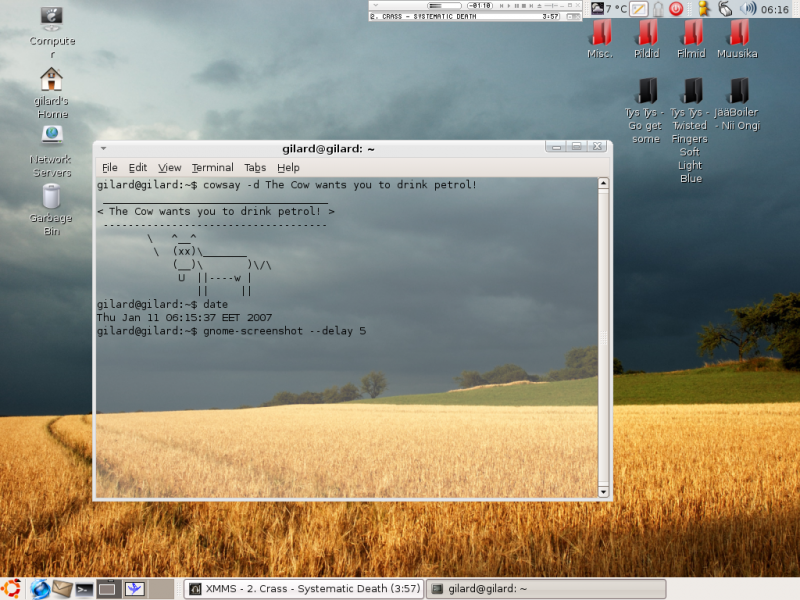Viewport: 800px width, 600px height.
Task: Click the volume speaker icon
Action: (x=748, y=9)
